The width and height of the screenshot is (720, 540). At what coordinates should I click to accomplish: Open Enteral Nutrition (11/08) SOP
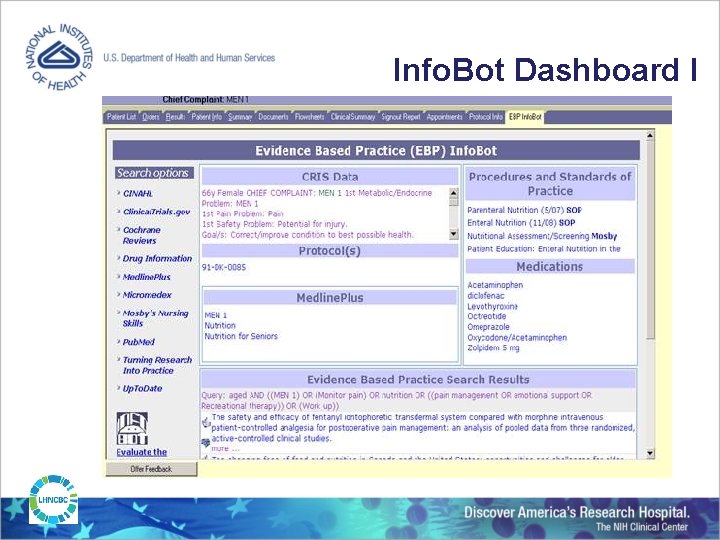point(521,223)
